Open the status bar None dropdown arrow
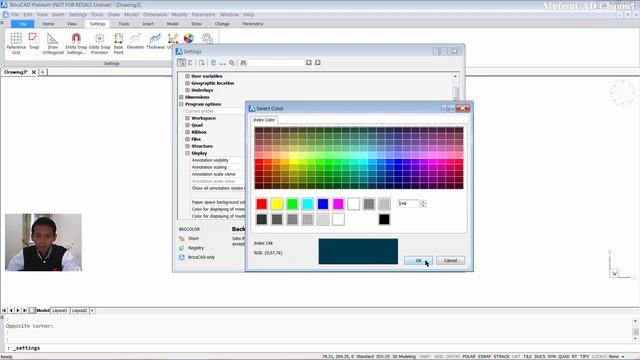Image resolution: width=640 pixels, height=360 pixels. pyautogui.click(x=623, y=356)
